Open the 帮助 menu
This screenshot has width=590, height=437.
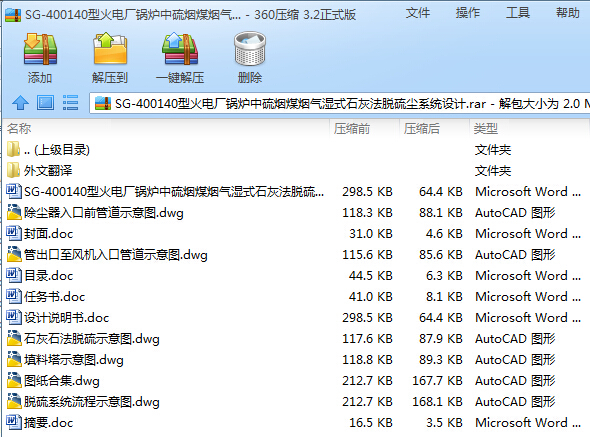tap(568, 13)
